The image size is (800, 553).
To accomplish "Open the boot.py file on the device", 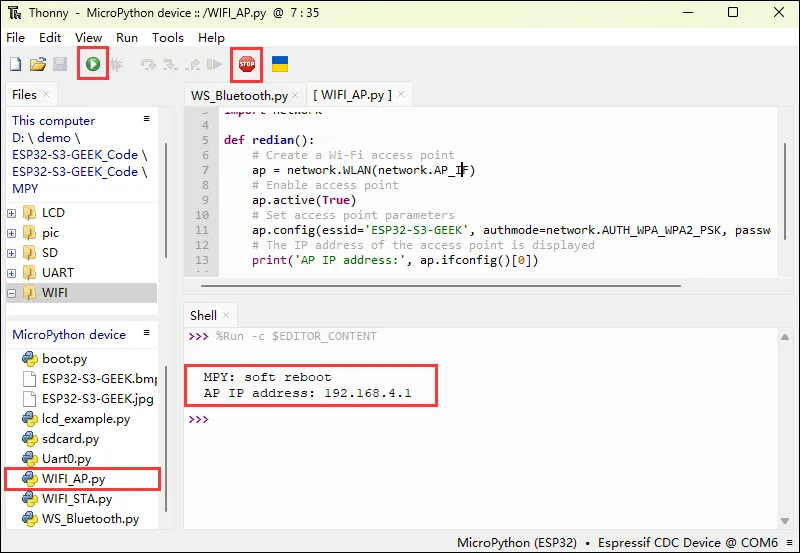I will tap(64, 359).
